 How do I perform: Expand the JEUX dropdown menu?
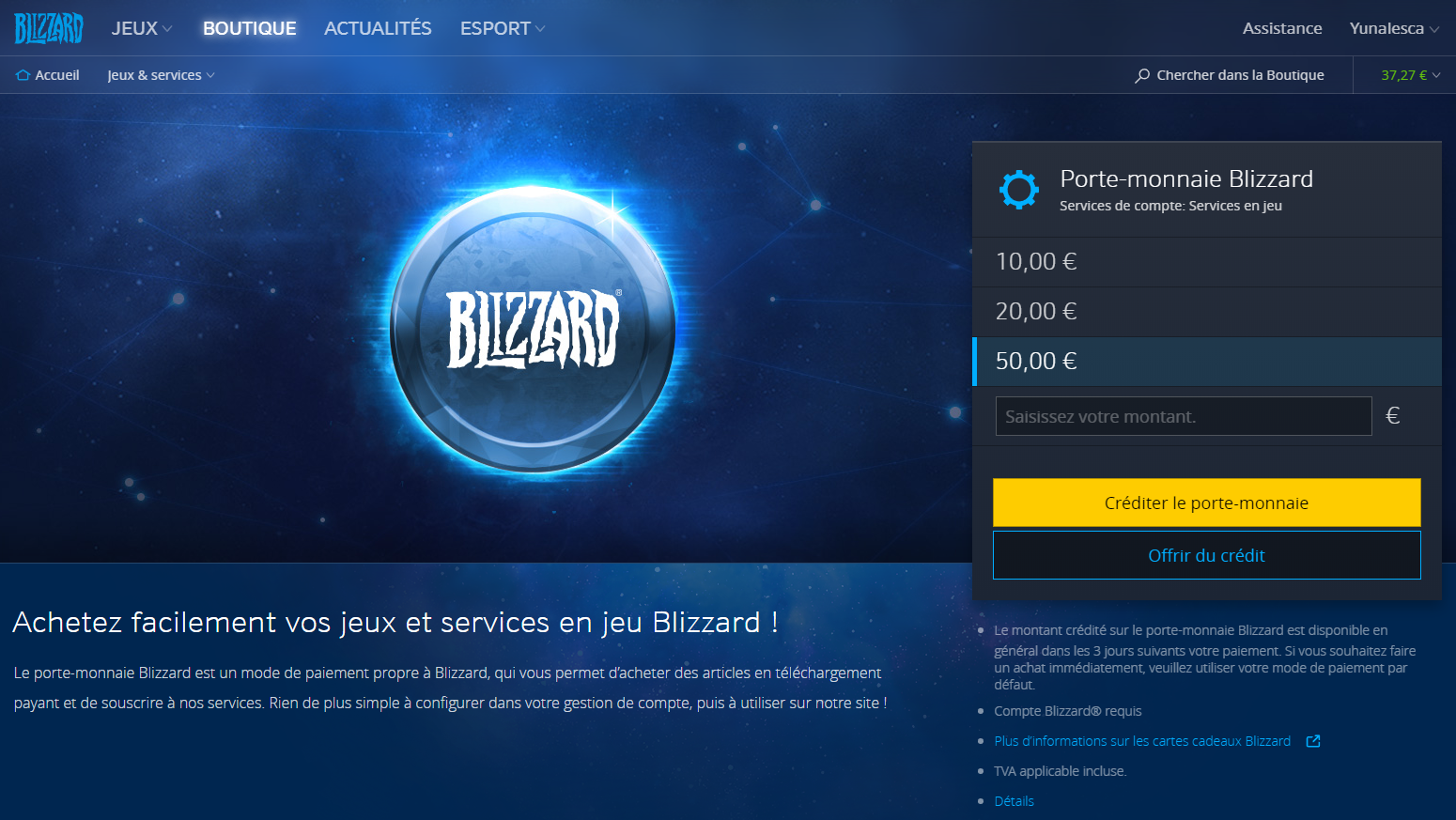tap(142, 28)
